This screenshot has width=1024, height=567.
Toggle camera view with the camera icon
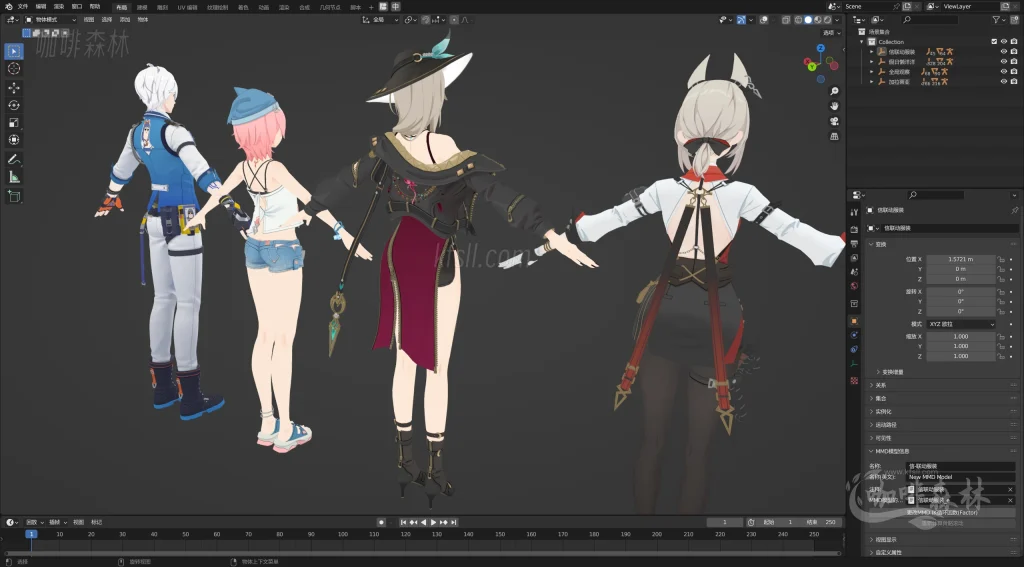(834, 122)
